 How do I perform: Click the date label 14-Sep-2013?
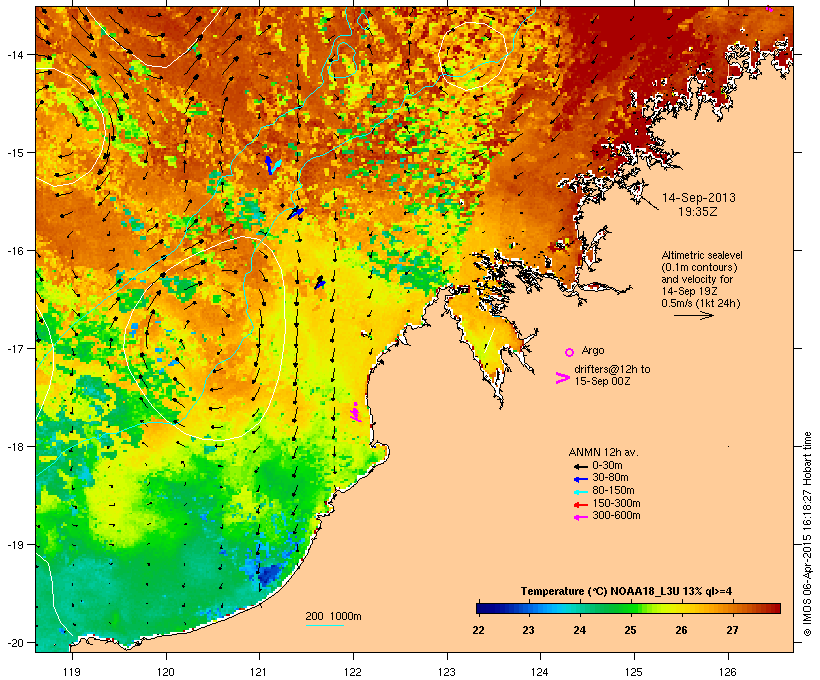click(x=699, y=198)
